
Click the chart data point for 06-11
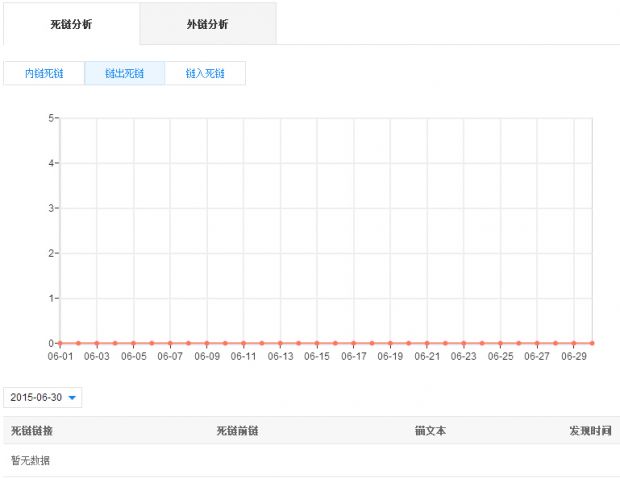tap(244, 343)
